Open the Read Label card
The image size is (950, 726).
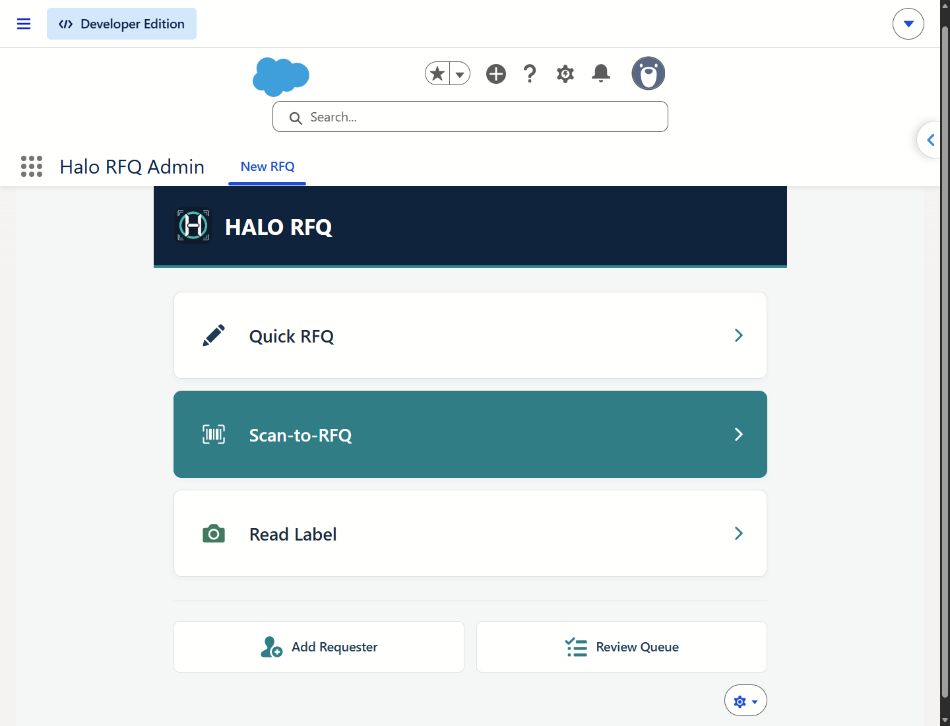coord(470,533)
